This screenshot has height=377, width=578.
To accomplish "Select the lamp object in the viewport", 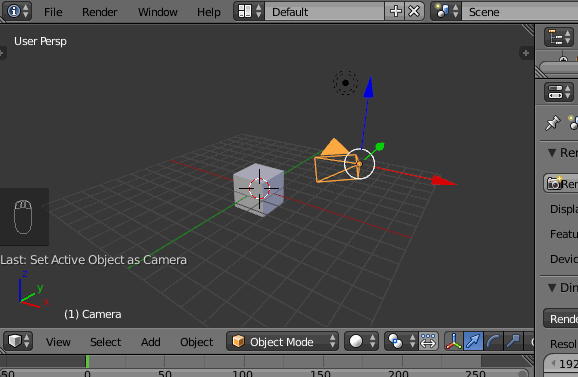I will pyautogui.click(x=345, y=83).
